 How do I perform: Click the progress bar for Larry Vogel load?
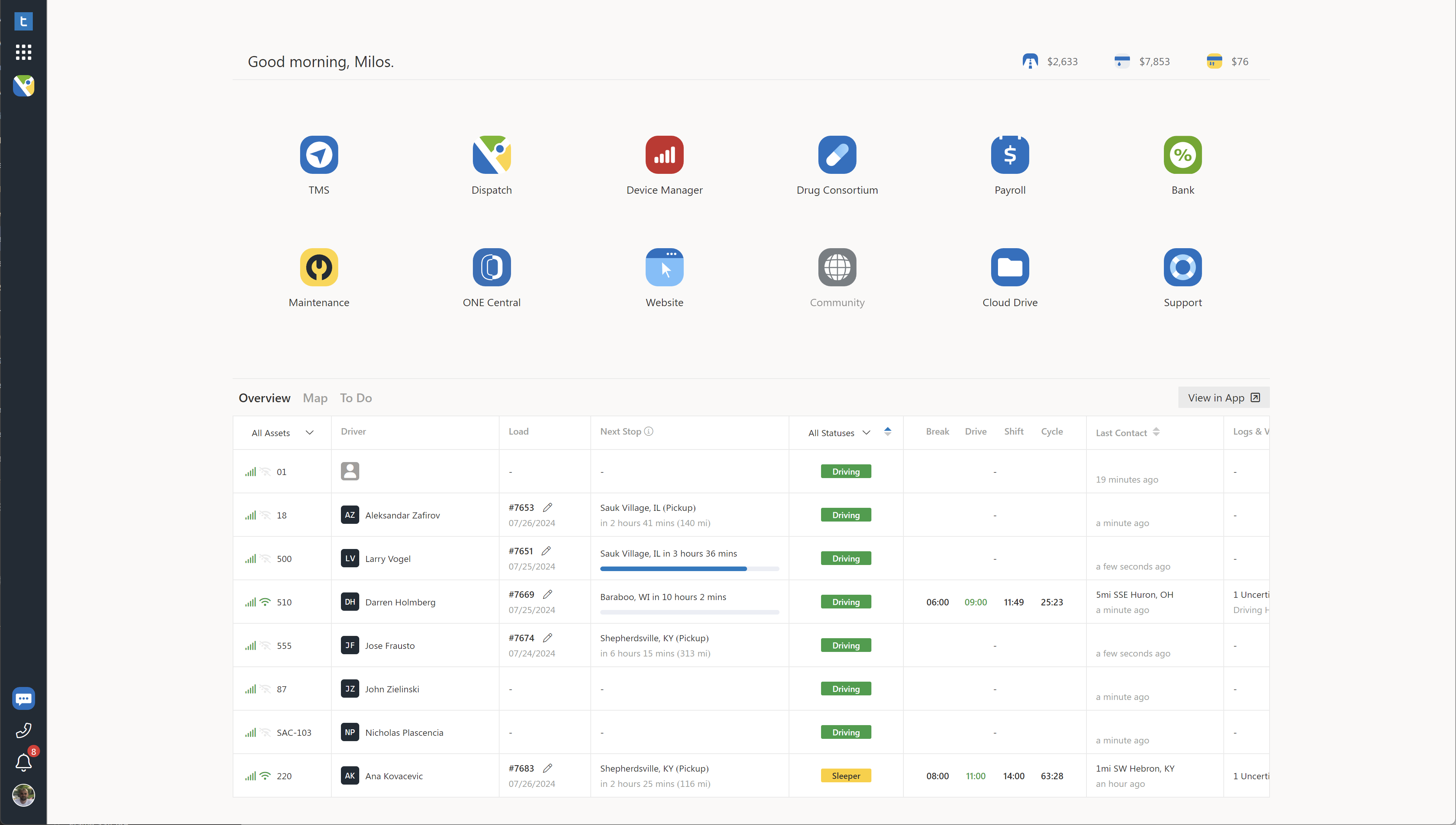pyautogui.click(x=689, y=568)
